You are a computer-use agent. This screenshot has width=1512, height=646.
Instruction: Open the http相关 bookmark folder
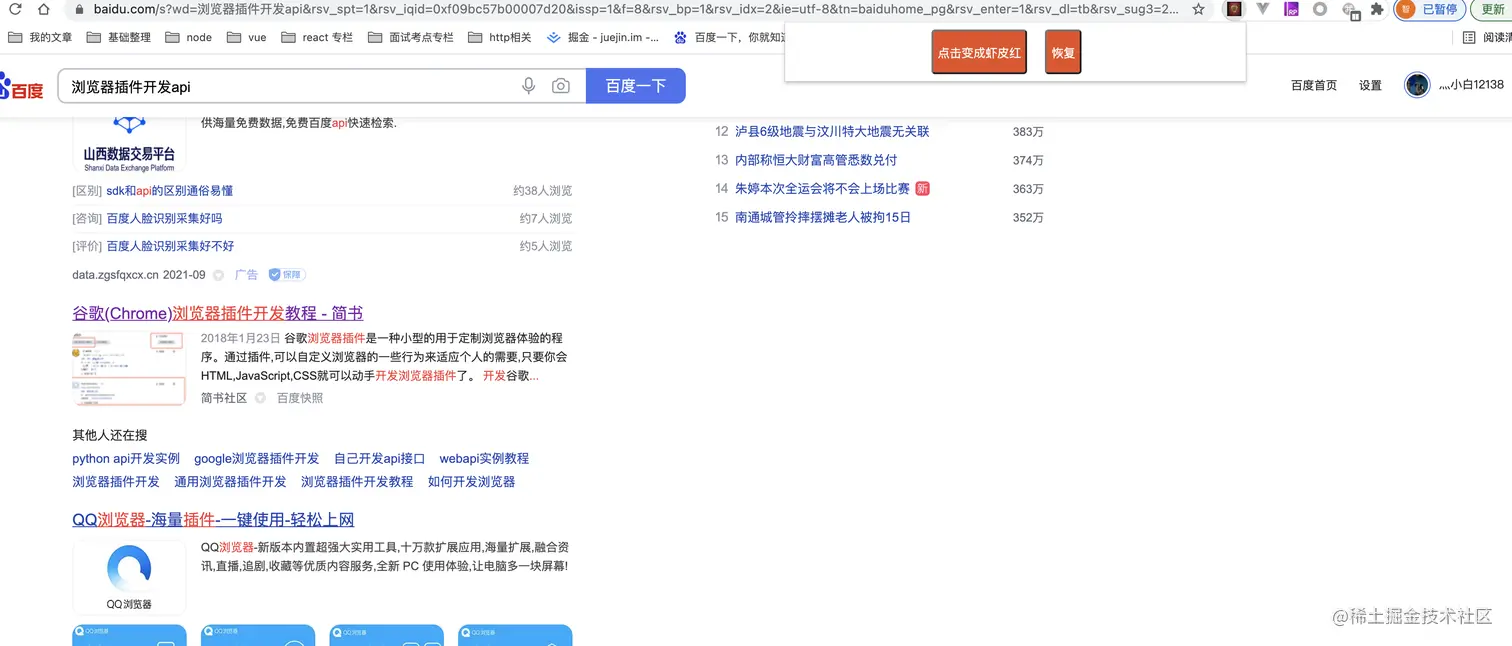[500, 37]
